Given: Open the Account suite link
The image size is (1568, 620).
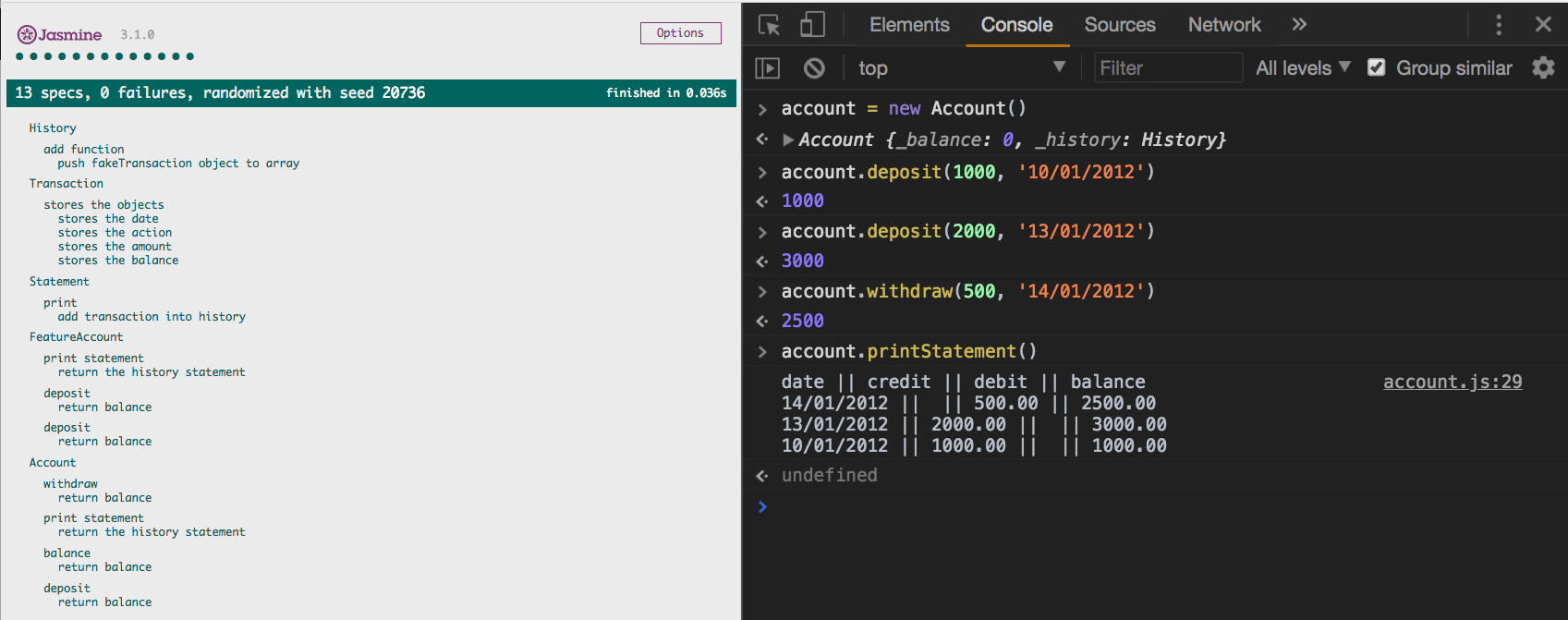Looking at the screenshot, I should [x=53, y=463].
